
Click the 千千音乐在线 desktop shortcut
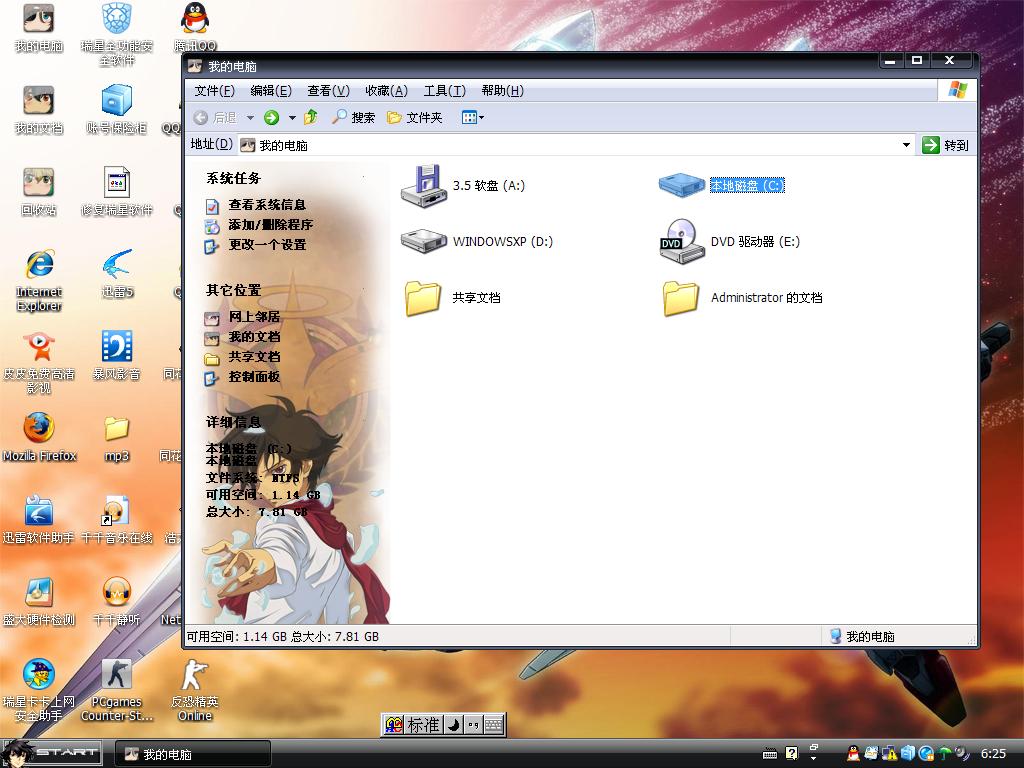[x=117, y=520]
